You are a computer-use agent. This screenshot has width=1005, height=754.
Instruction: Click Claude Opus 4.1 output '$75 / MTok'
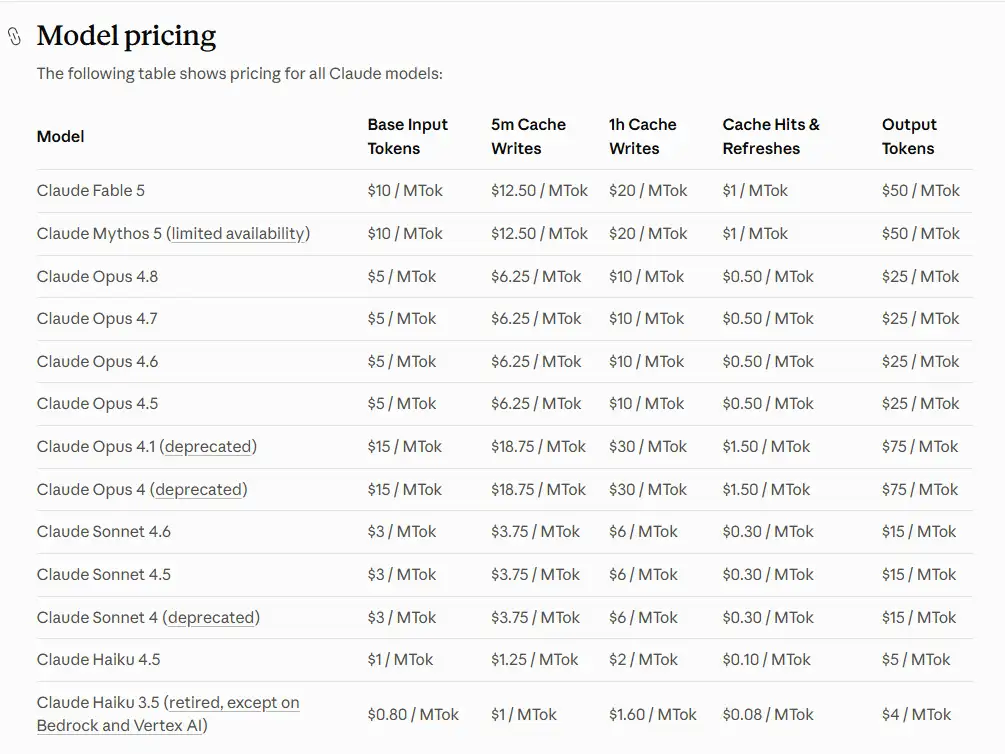[920, 447]
